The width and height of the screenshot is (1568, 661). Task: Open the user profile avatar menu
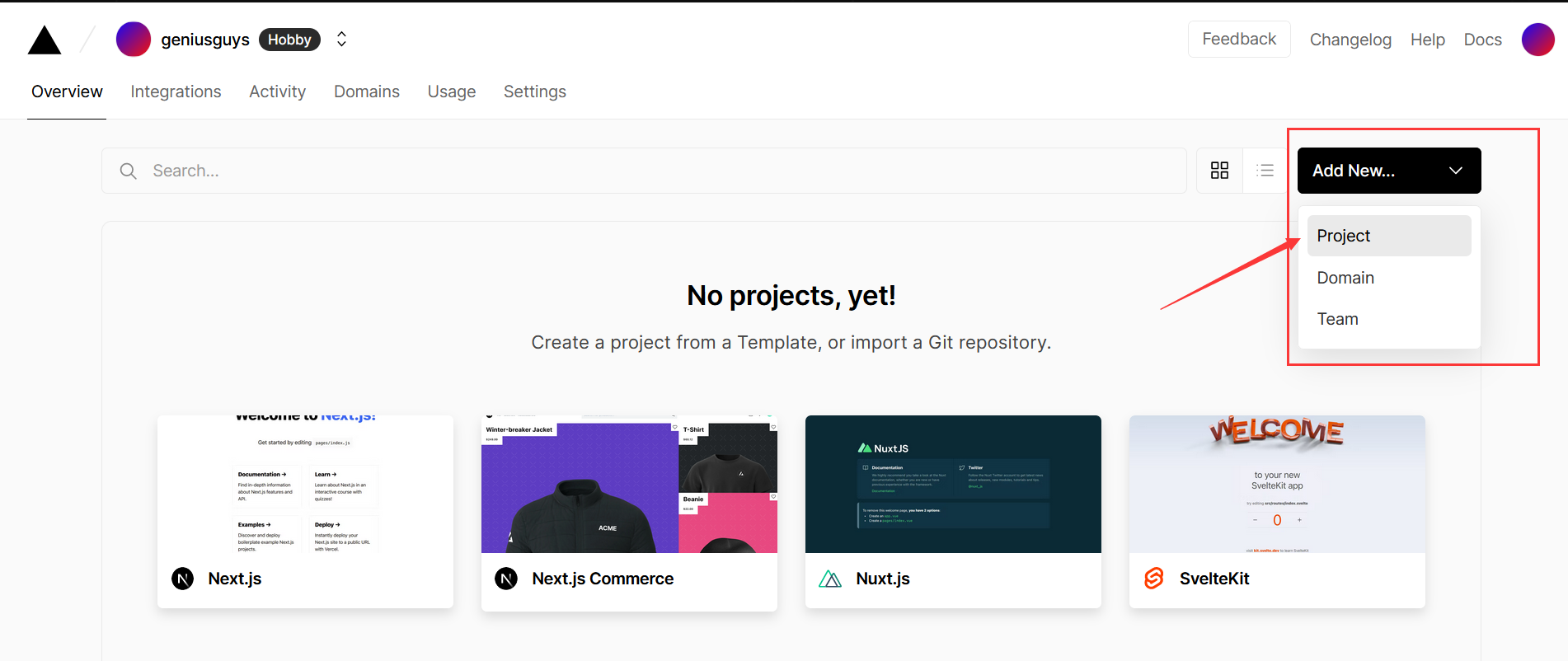1538,39
